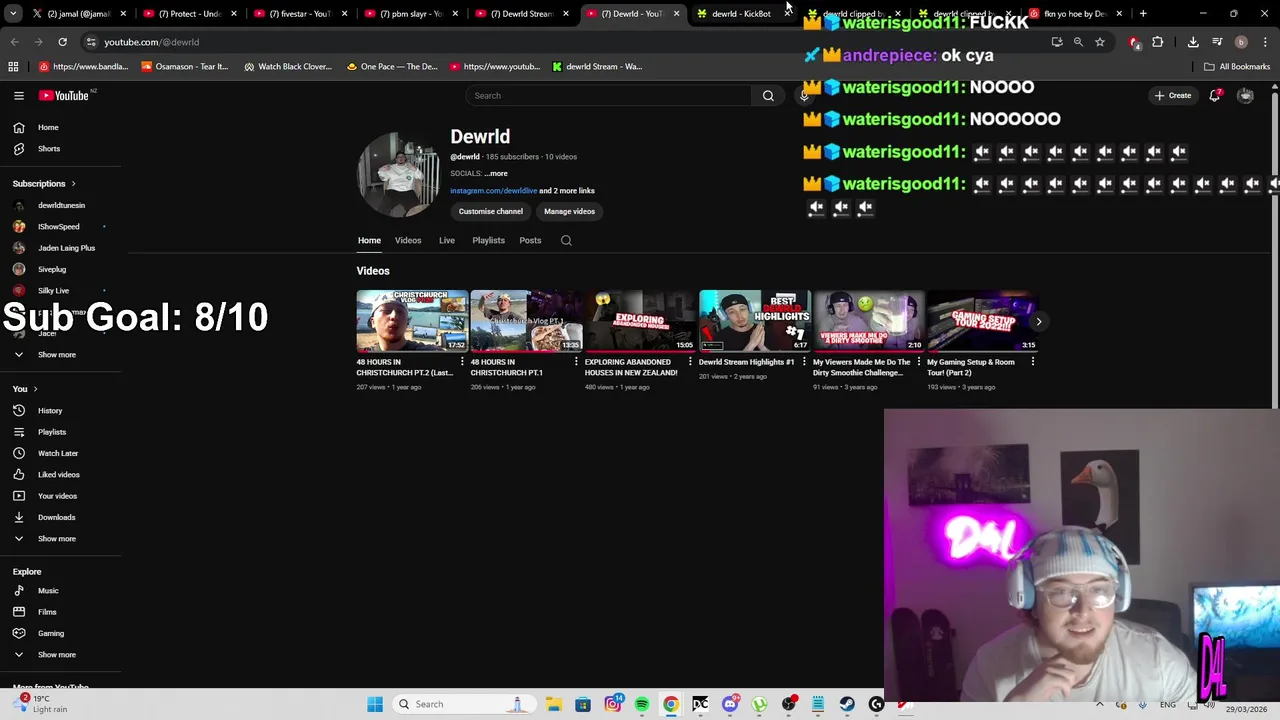1280x720 pixels.
Task: Open the browser extensions puzzle icon
Action: [1157, 42]
